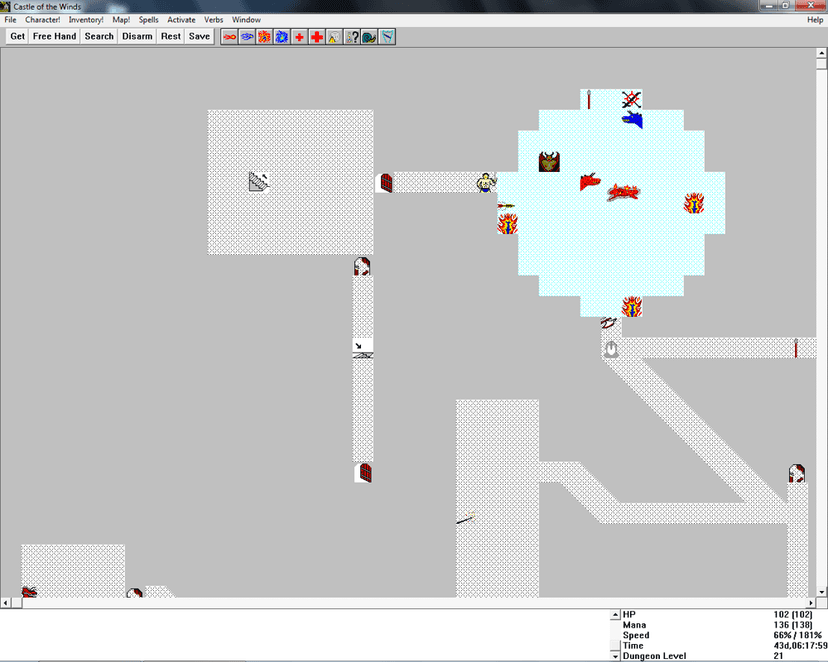The height and width of the screenshot is (662, 828).
Task: Open the Verbs menu
Action: (x=213, y=20)
